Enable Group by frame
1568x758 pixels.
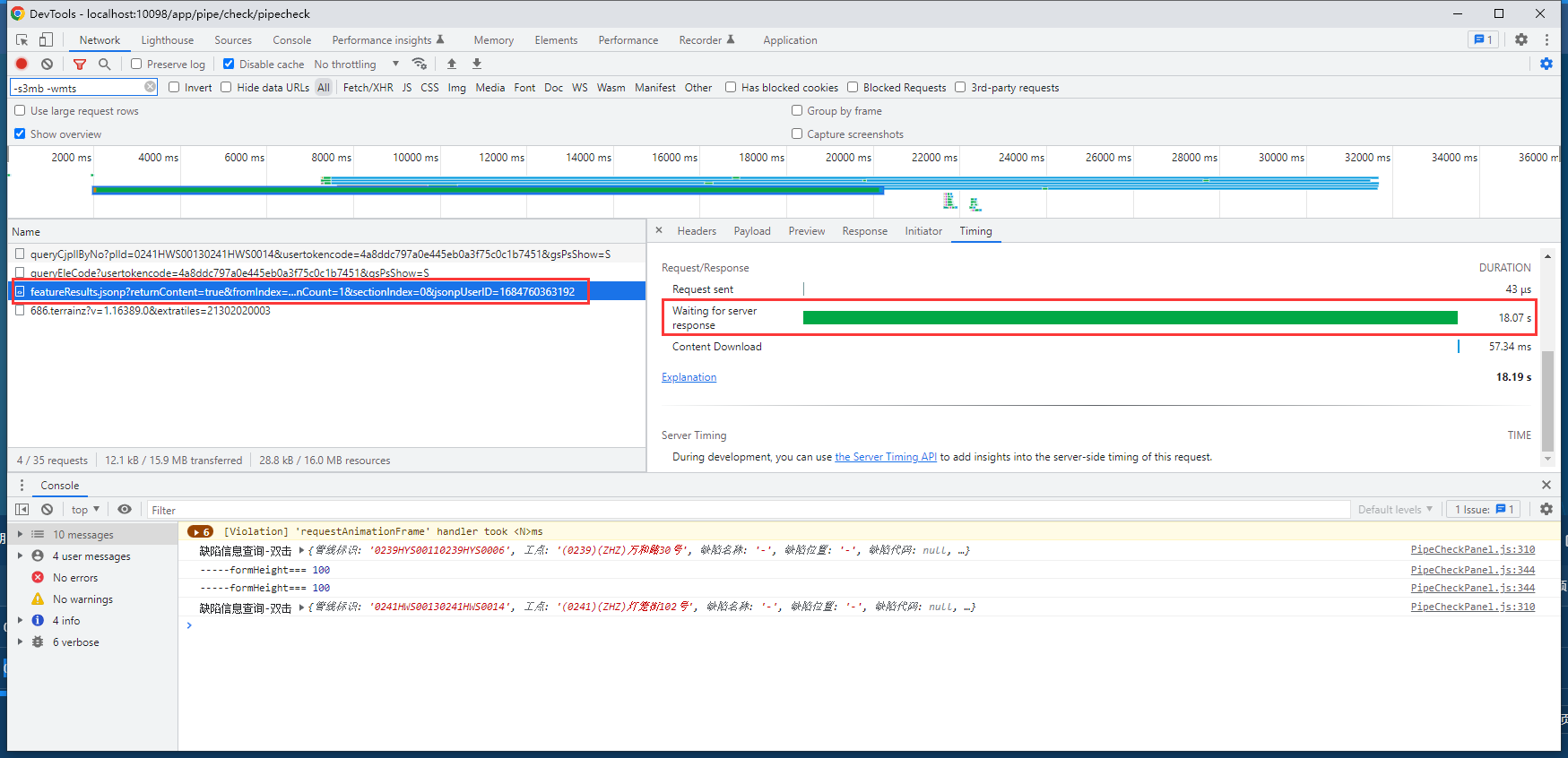797,110
